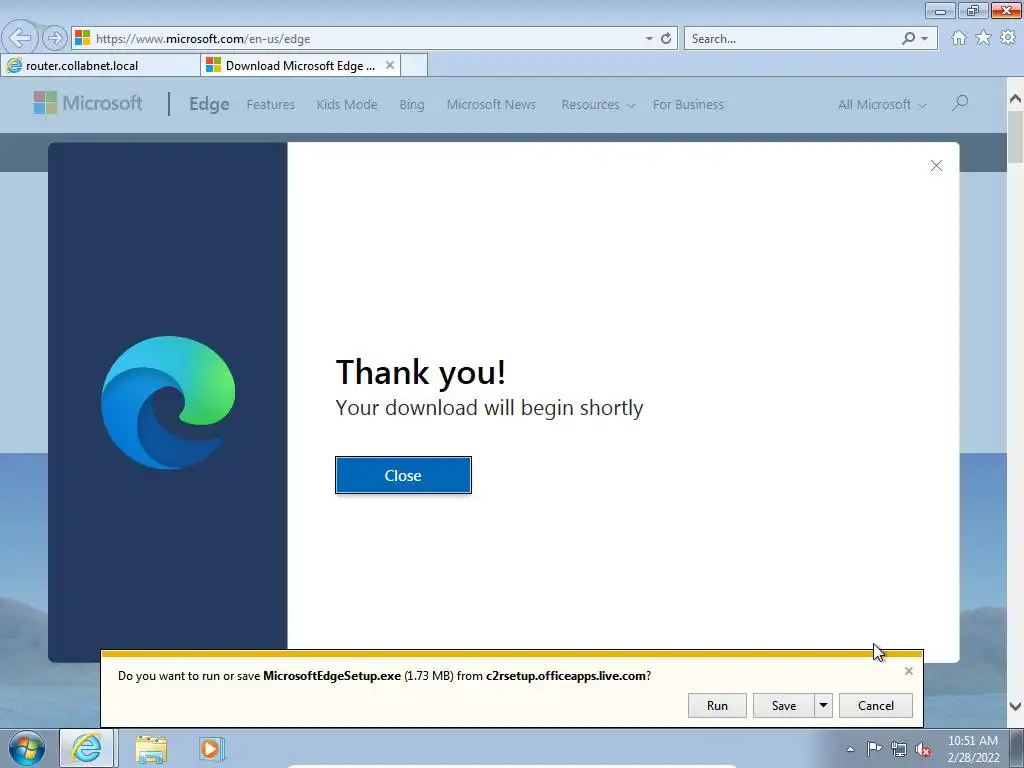Open the For Business link
Image resolution: width=1024 pixels, height=768 pixels.
coord(688,104)
